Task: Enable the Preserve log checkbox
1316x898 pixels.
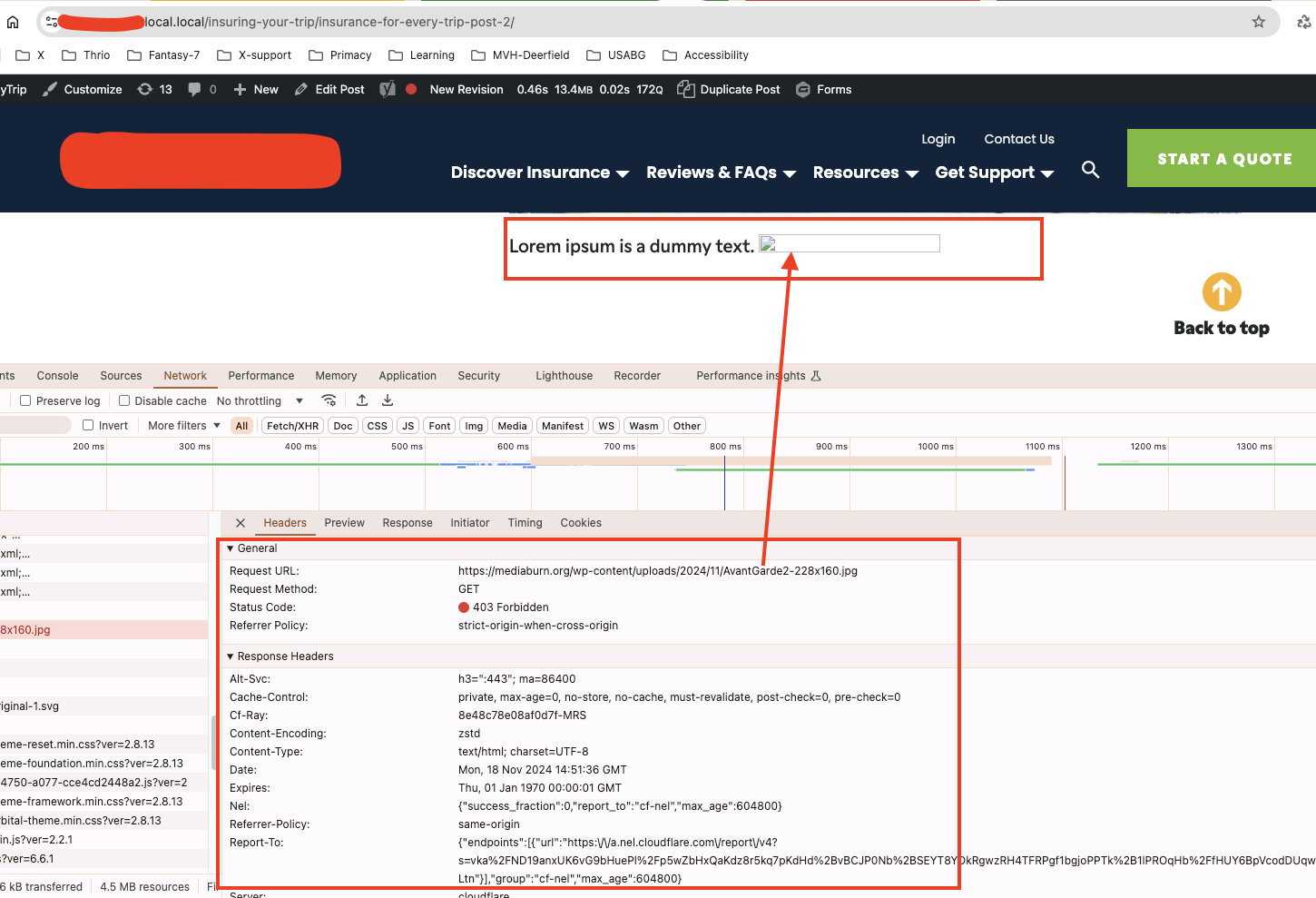Action: click(x=25, y=400)
